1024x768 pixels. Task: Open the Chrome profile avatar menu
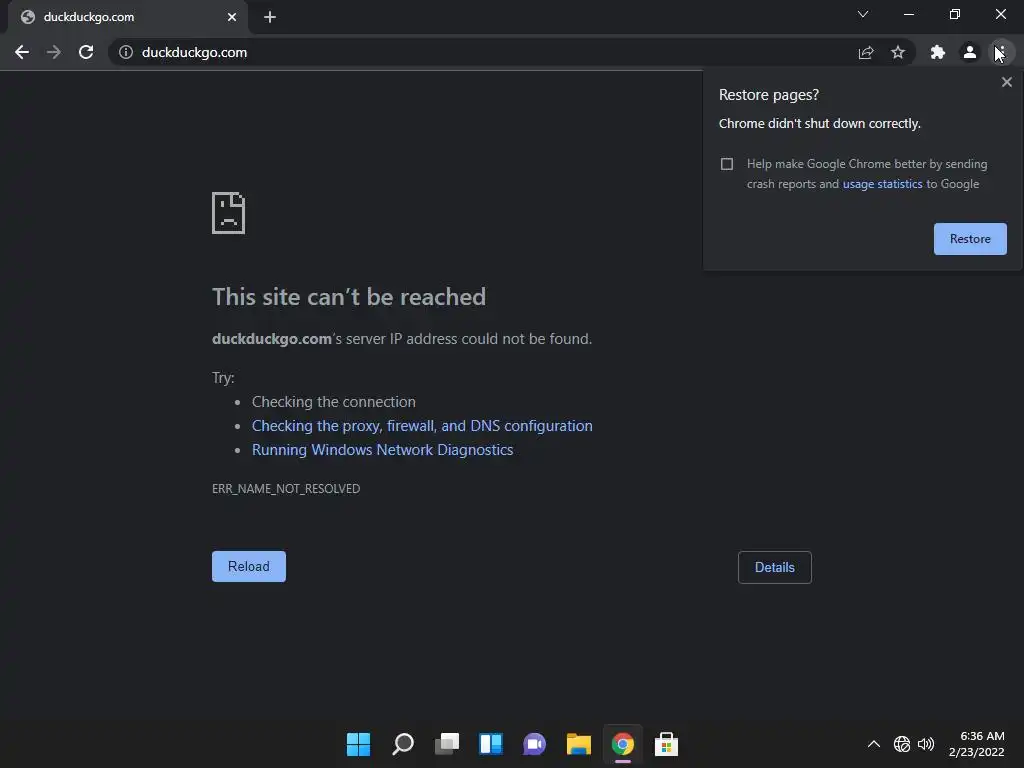tap(970, 52)
